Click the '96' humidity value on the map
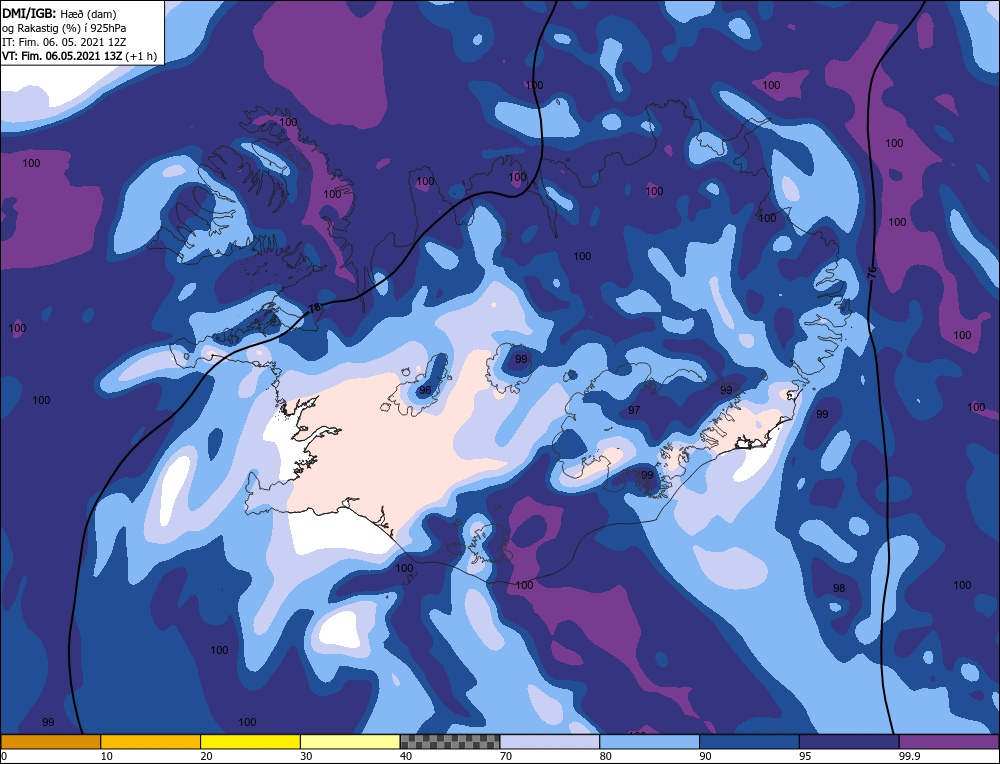 tap(425, 390)
